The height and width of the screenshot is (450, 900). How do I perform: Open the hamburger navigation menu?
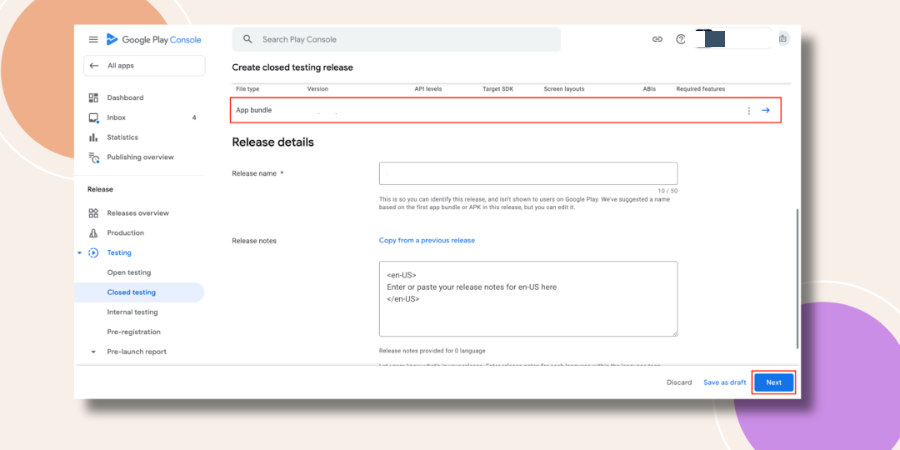tap(93, 40)
